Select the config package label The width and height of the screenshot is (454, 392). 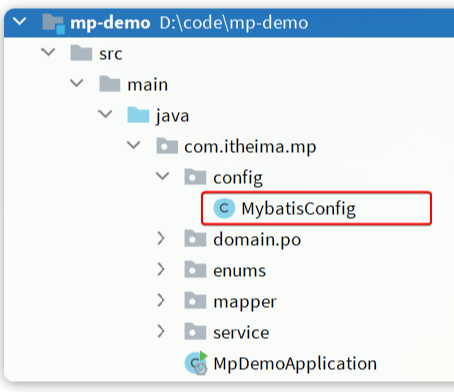(238, 178)
